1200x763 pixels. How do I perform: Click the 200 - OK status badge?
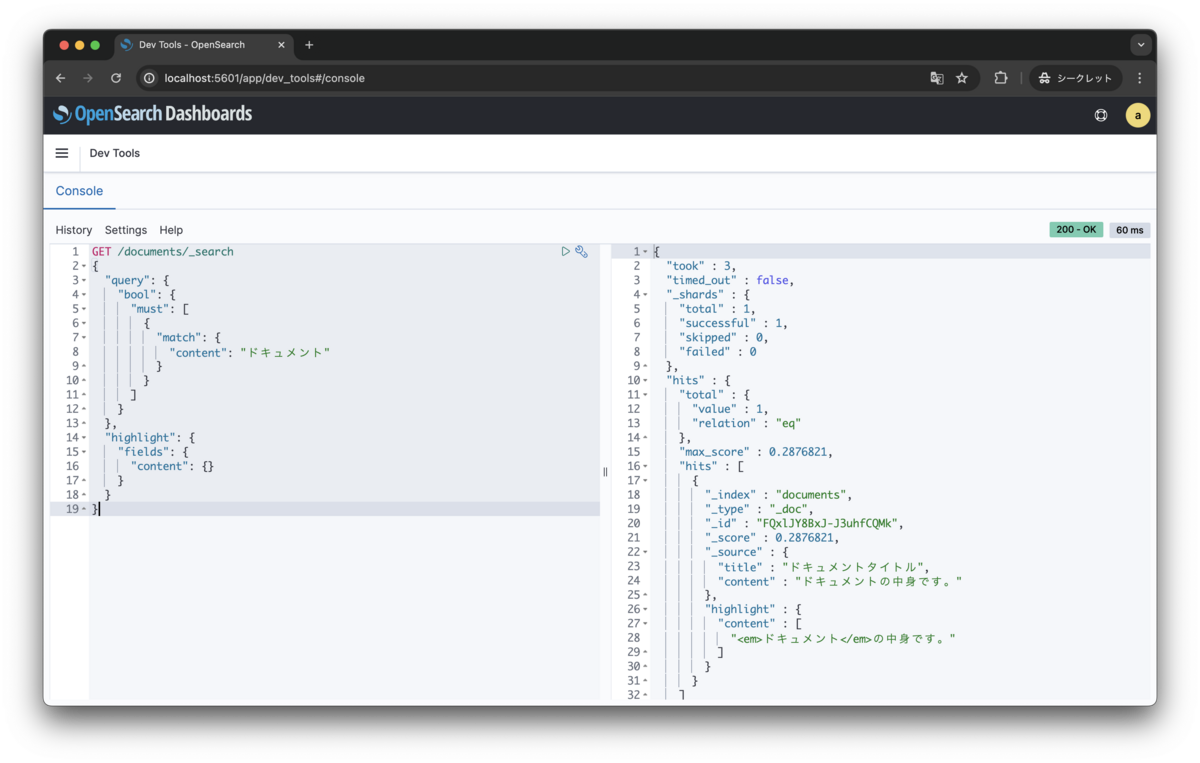1076,230
